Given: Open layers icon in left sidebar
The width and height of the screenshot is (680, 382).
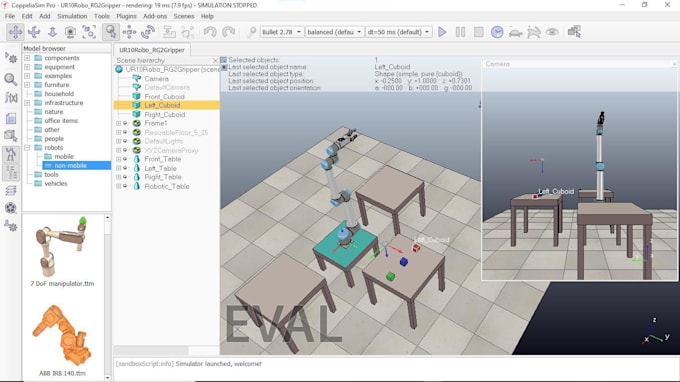Looking at the screenshot, I should (11, 190).
